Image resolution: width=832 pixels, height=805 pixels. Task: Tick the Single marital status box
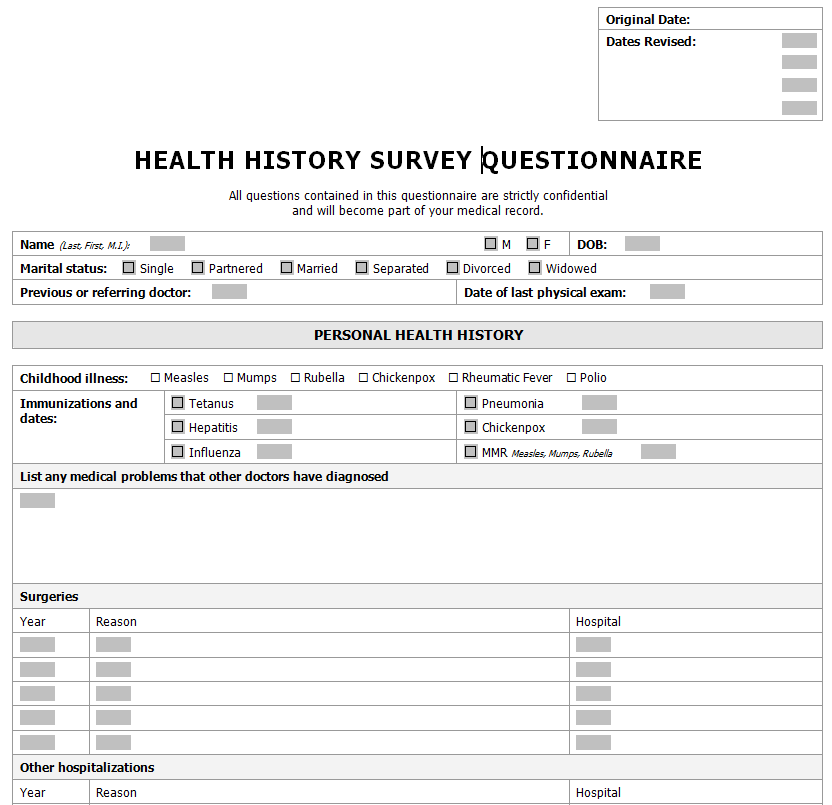(x=128, y=267)
